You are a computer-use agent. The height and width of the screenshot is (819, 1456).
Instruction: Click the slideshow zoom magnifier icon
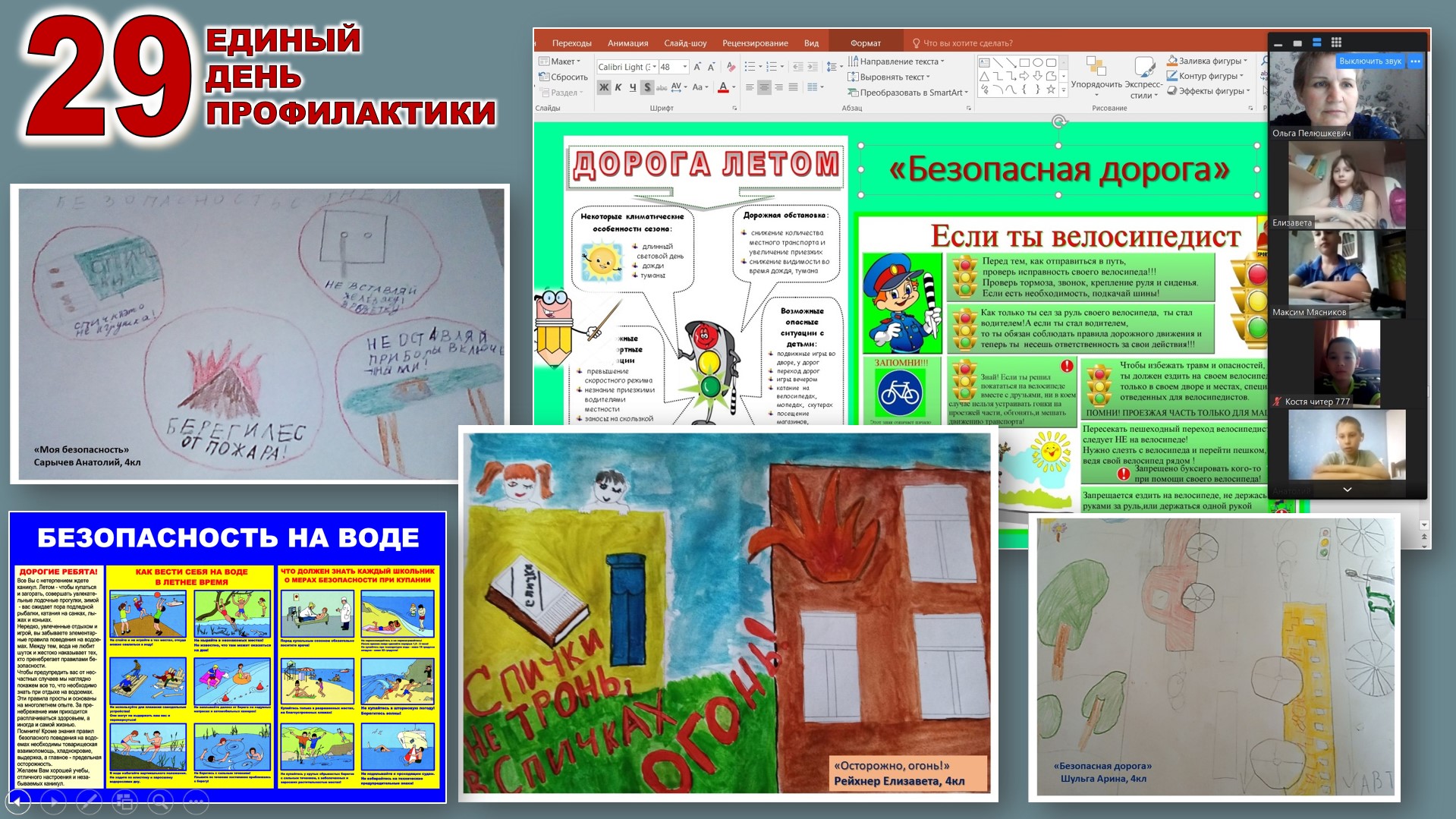(159, 800)
